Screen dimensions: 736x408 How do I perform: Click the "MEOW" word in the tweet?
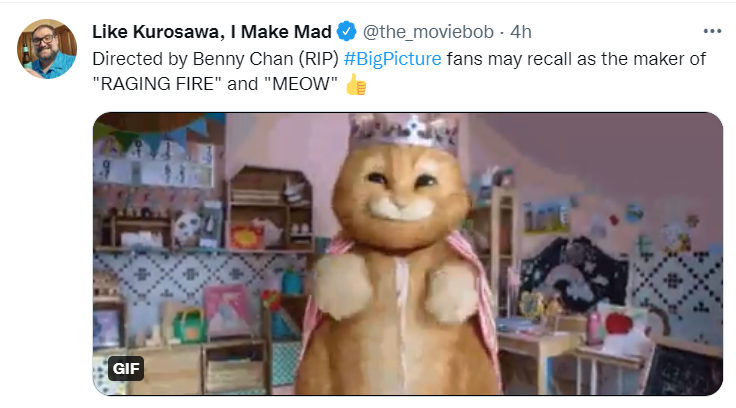pyautogui.click(x=301, y=85)
